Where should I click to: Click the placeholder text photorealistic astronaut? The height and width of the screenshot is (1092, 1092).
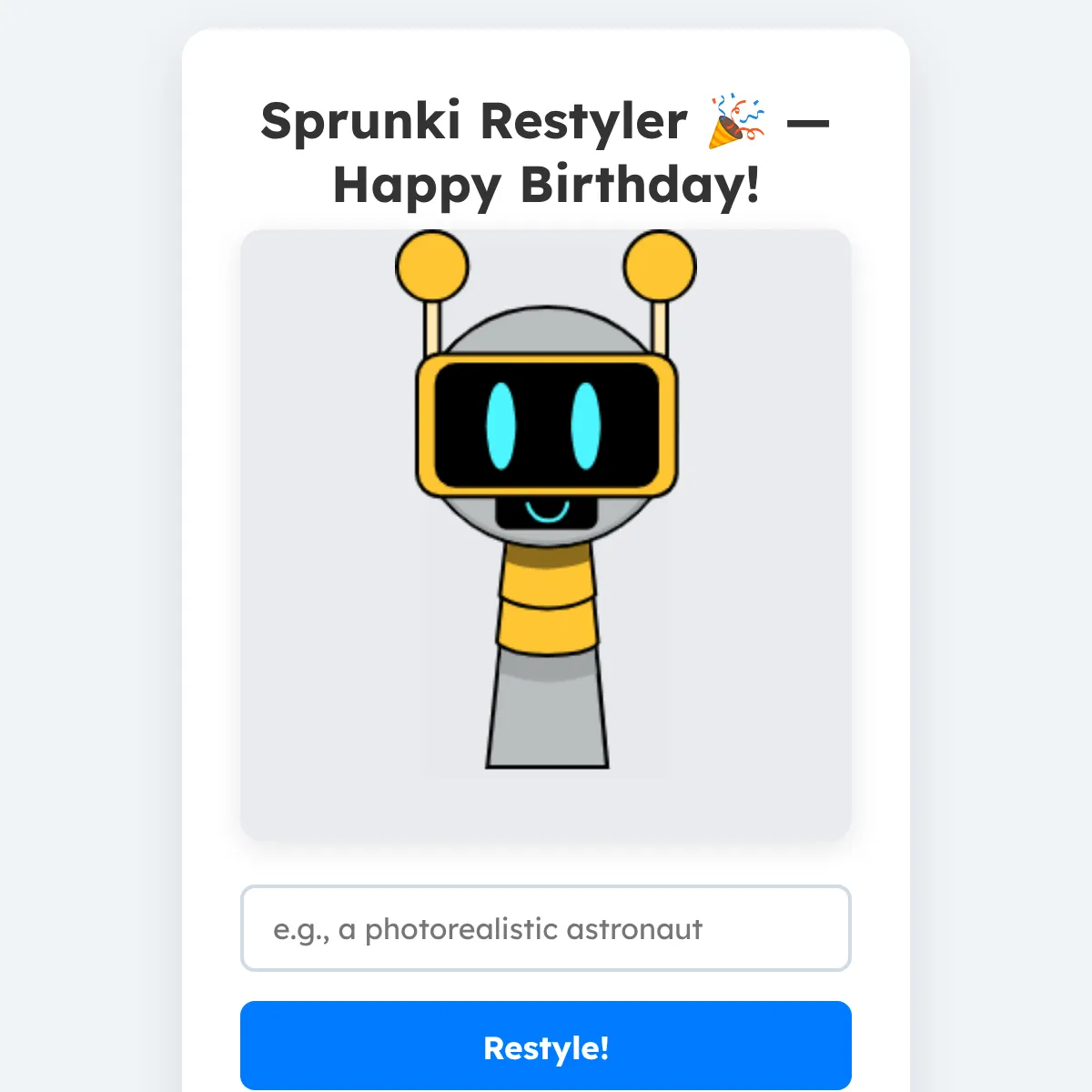point(533,929)
